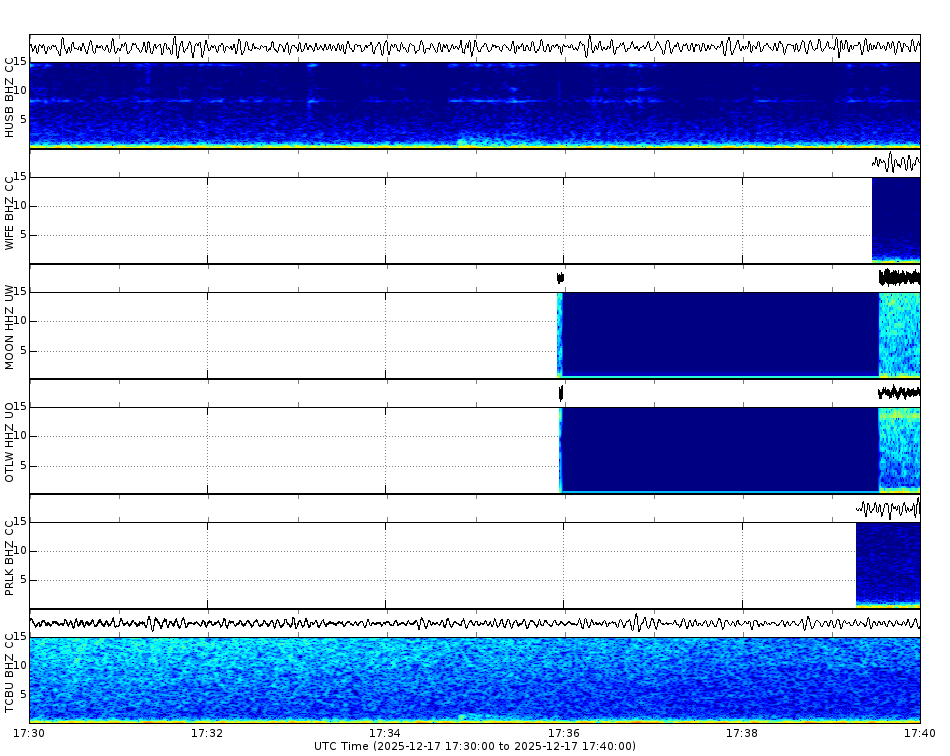Select the TCBU BHZ CC station label
The height and width of the screenshot is (756, 950).
click(x=10, y=670)
